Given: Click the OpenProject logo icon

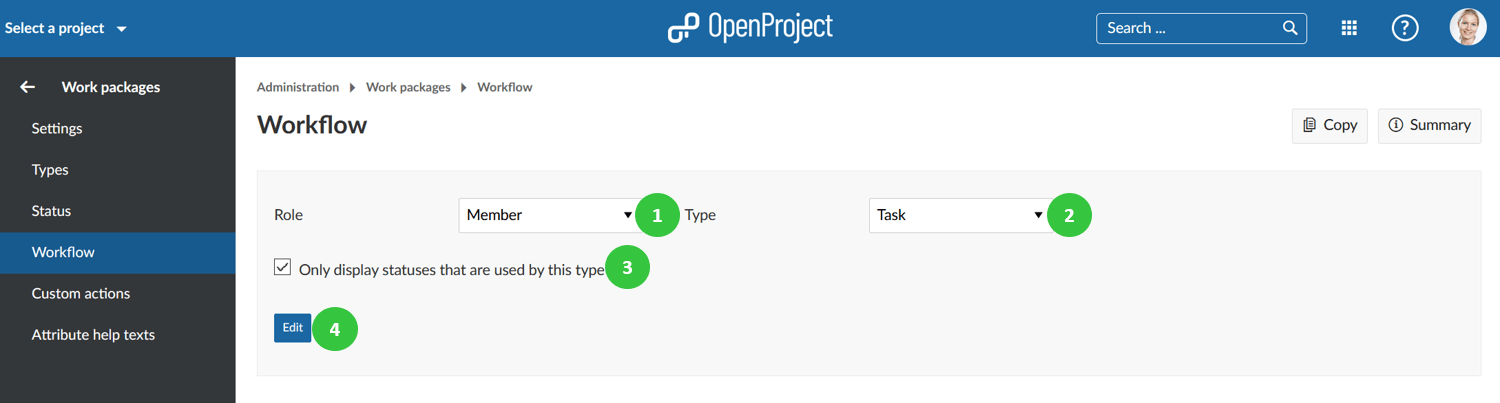Looking at the screenshot, I should coord(683,28).
